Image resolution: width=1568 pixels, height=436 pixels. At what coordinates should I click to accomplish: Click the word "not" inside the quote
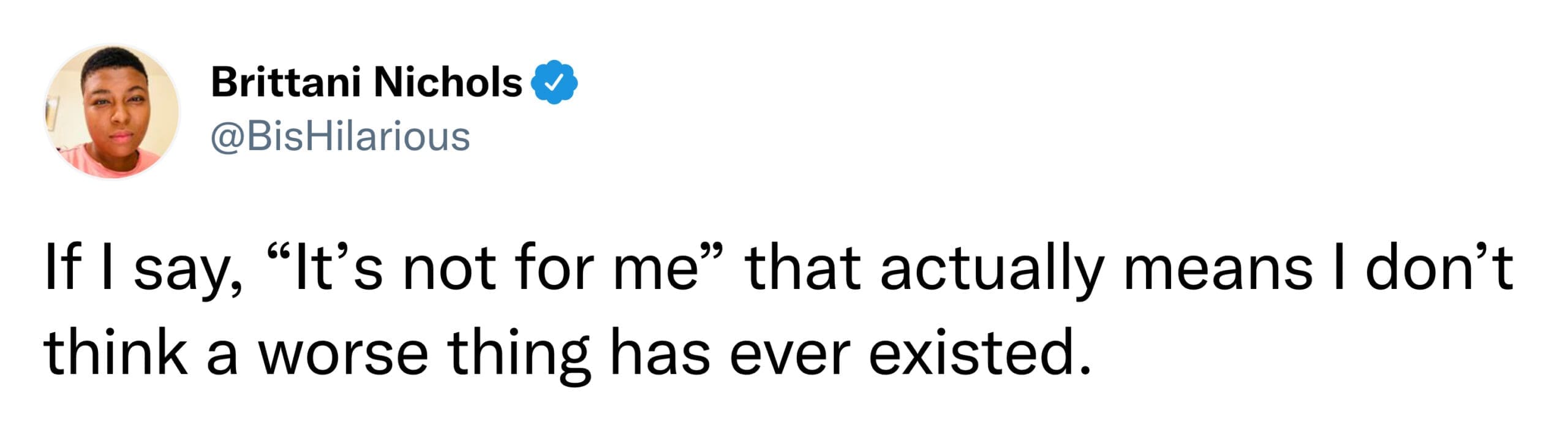pos(448,269)
